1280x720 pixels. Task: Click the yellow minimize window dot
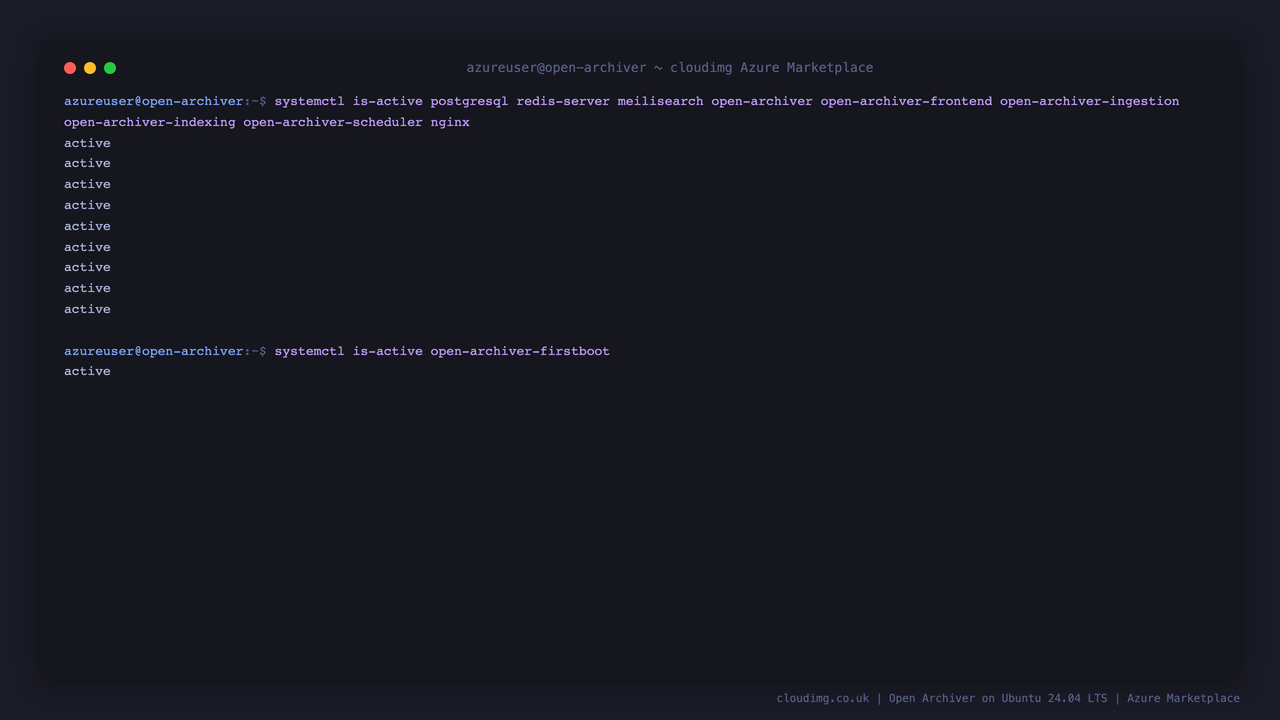tap(90, 68)
